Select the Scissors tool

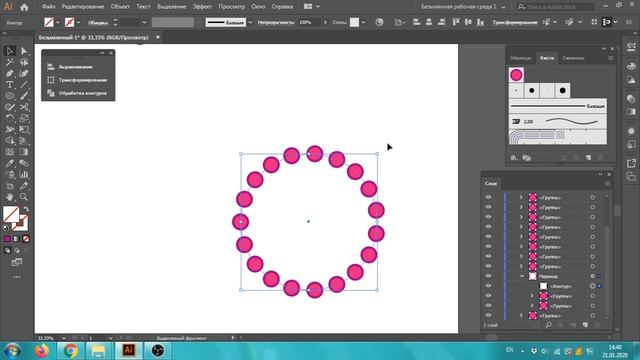24,107
